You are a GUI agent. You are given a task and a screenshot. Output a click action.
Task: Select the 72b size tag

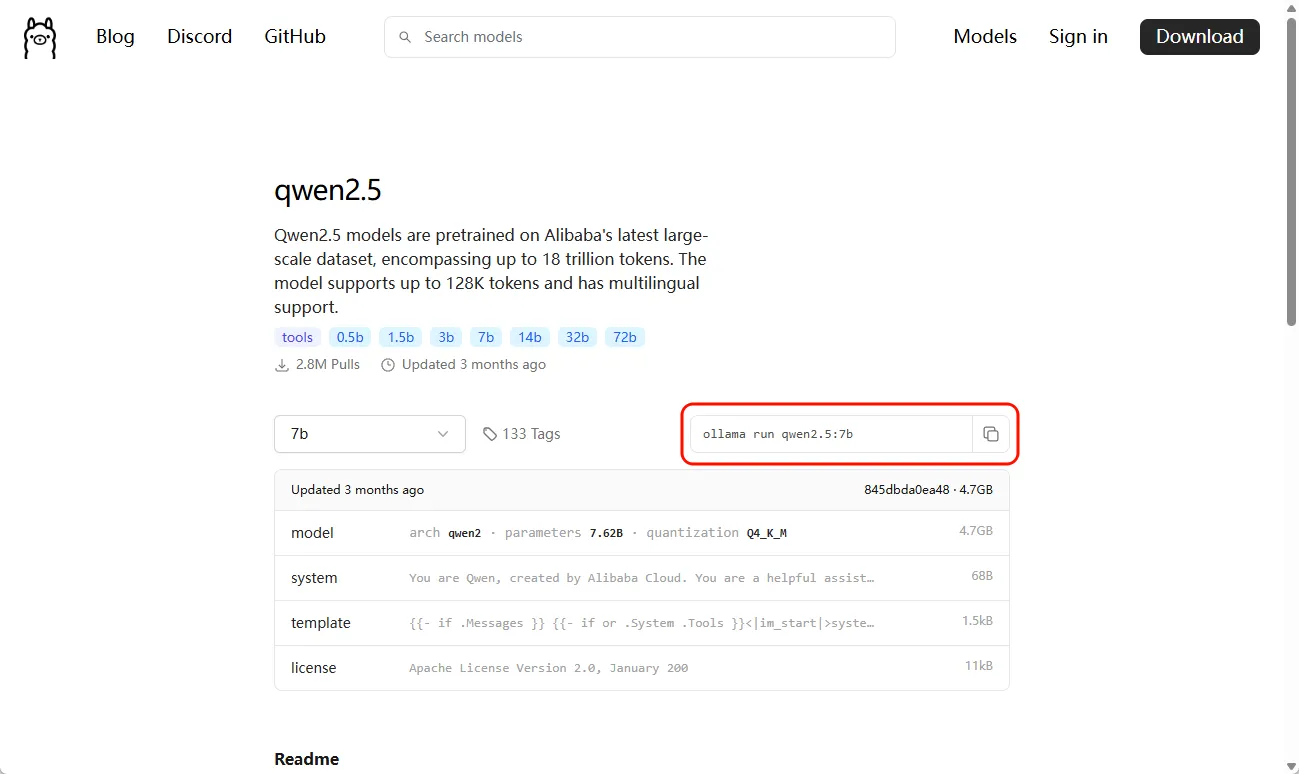pos(625,337)
